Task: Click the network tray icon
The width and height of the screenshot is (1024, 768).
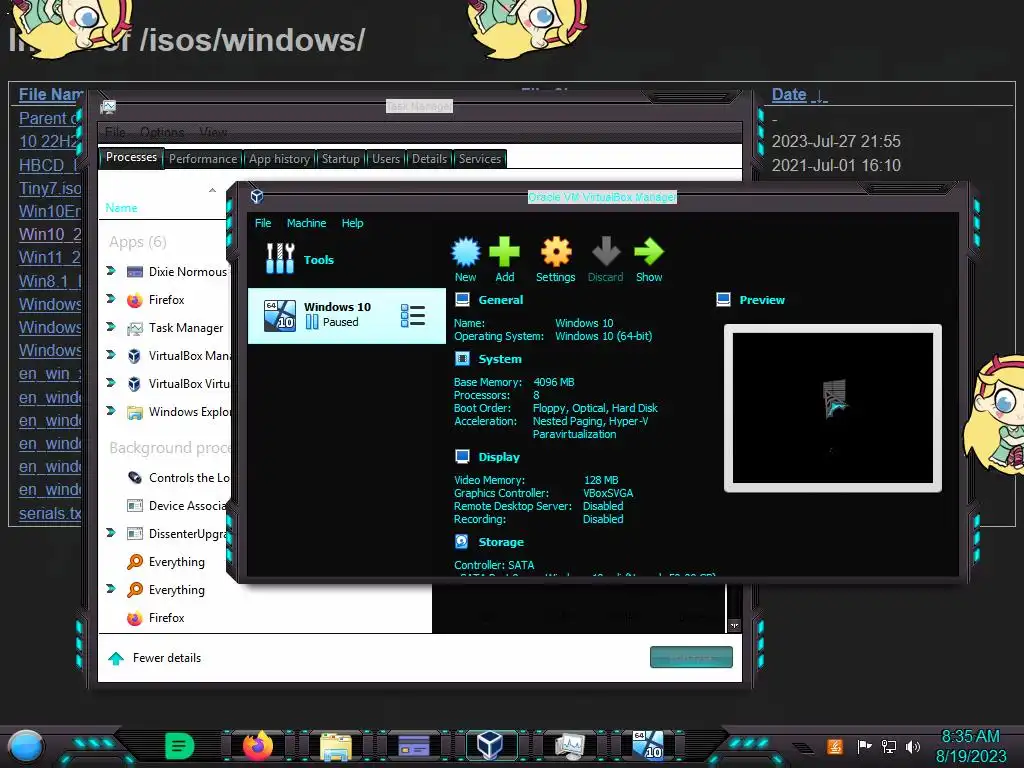Action: [889, 746]
